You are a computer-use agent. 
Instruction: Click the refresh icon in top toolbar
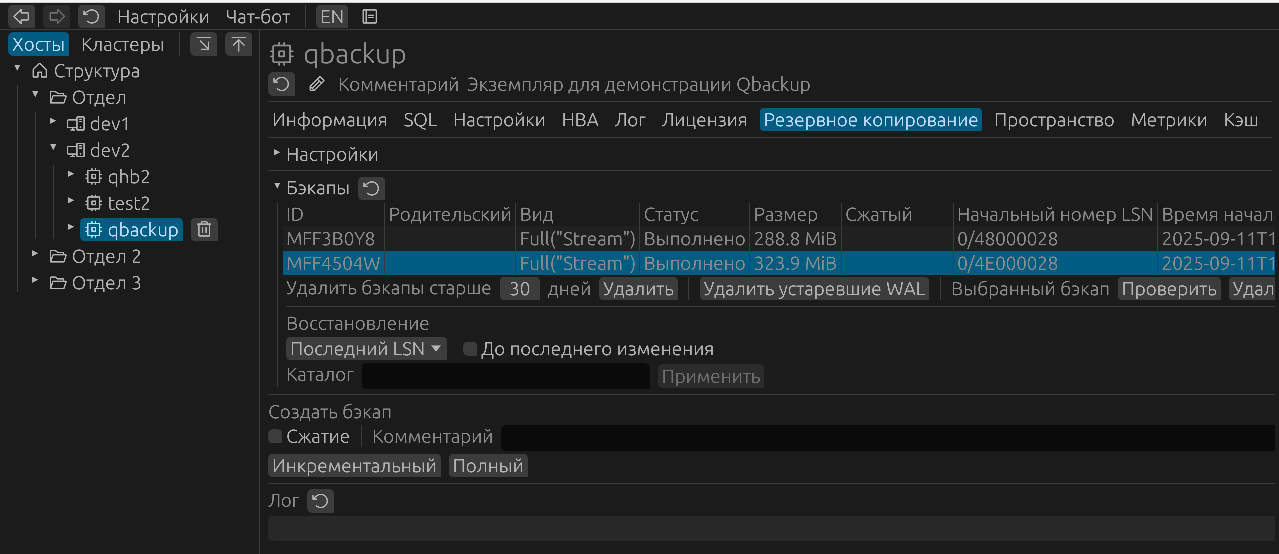[91, 17]
